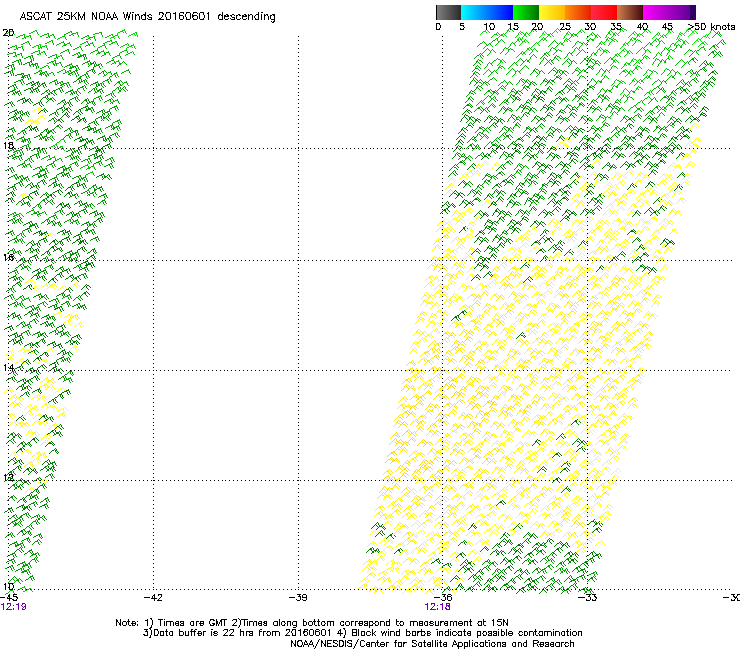Viewport: 740px width, 650px height.
Task: Click the purple "12:18" swath time label
Action: coord(437,607)
